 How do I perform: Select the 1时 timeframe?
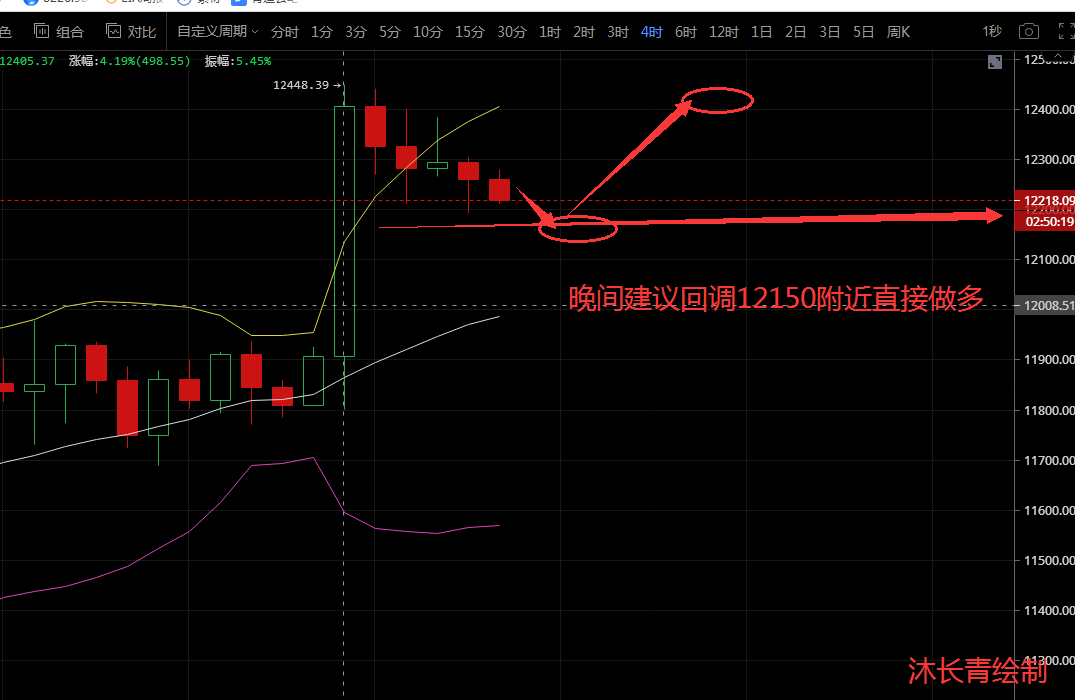coord(550,32)
